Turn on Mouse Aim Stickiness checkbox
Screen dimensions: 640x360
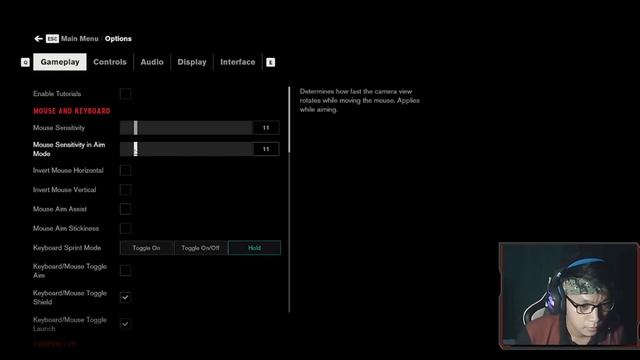click(126, 228)
